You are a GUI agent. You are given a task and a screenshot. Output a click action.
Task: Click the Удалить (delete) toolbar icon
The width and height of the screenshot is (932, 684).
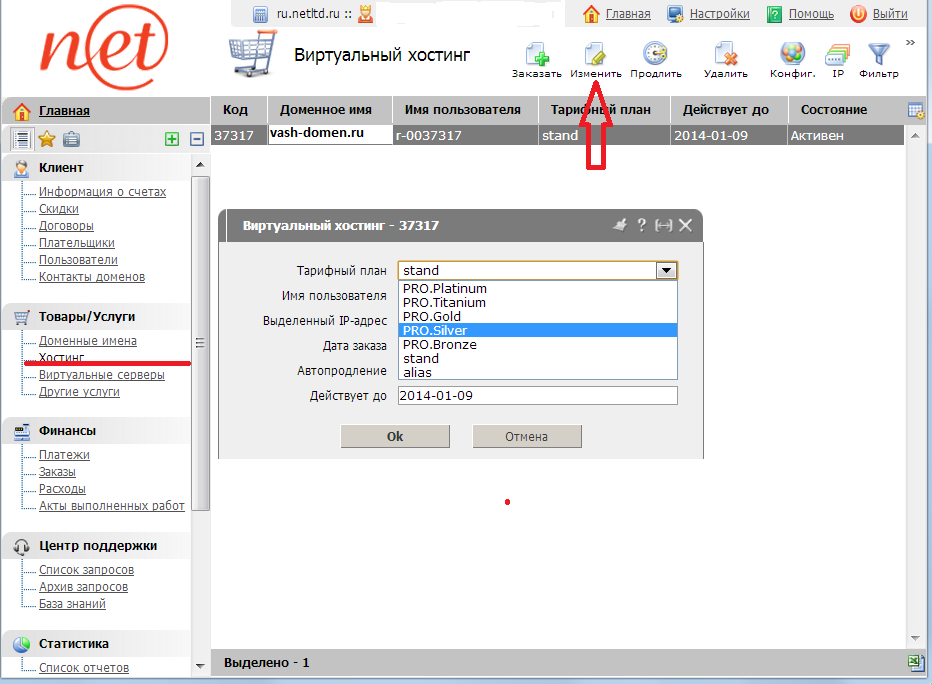[725, 56]
